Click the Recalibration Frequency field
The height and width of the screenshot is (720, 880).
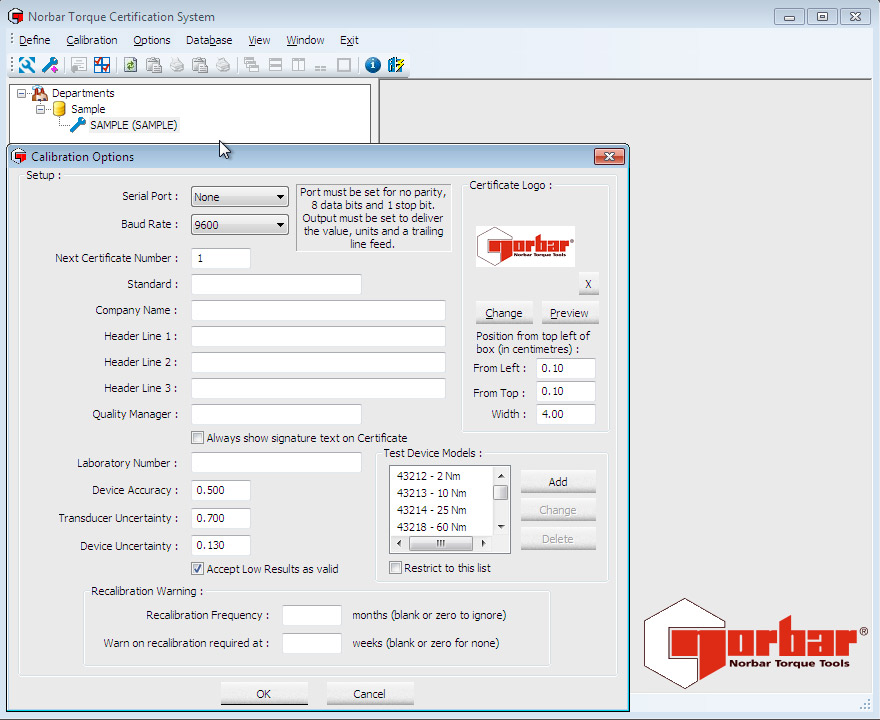point(312,615)
